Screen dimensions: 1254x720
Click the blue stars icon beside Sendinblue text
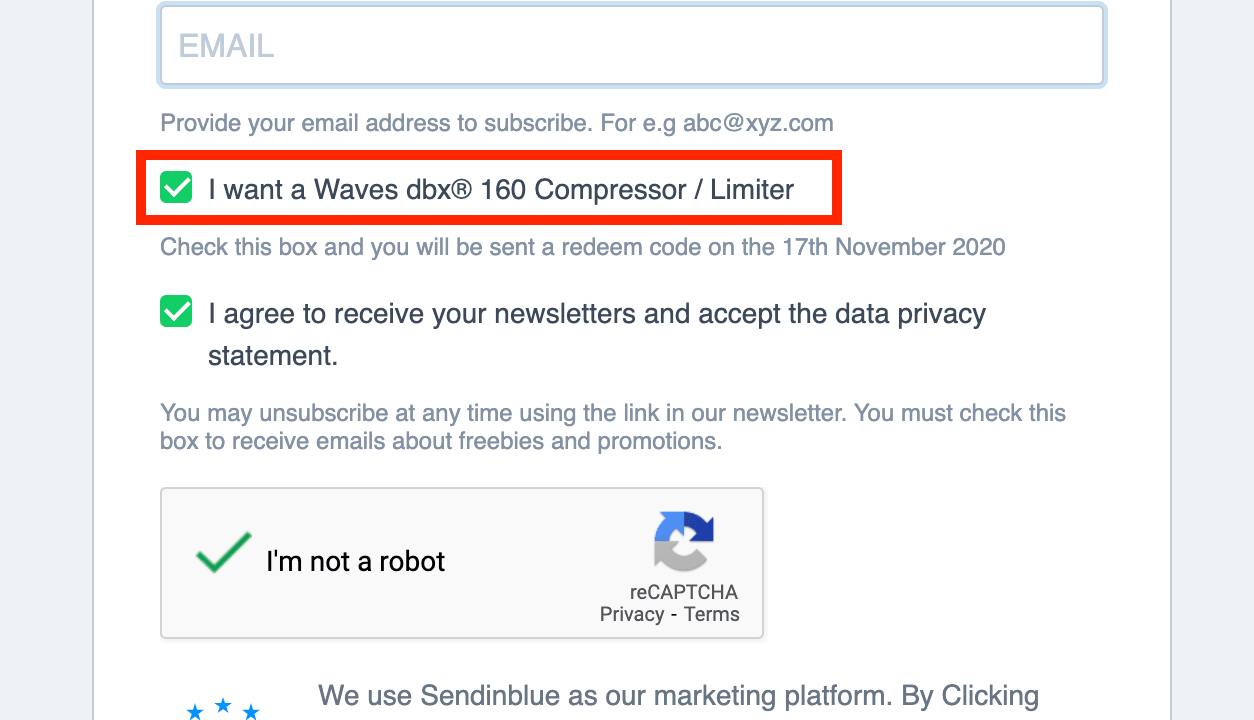click(x=224, y=709)
